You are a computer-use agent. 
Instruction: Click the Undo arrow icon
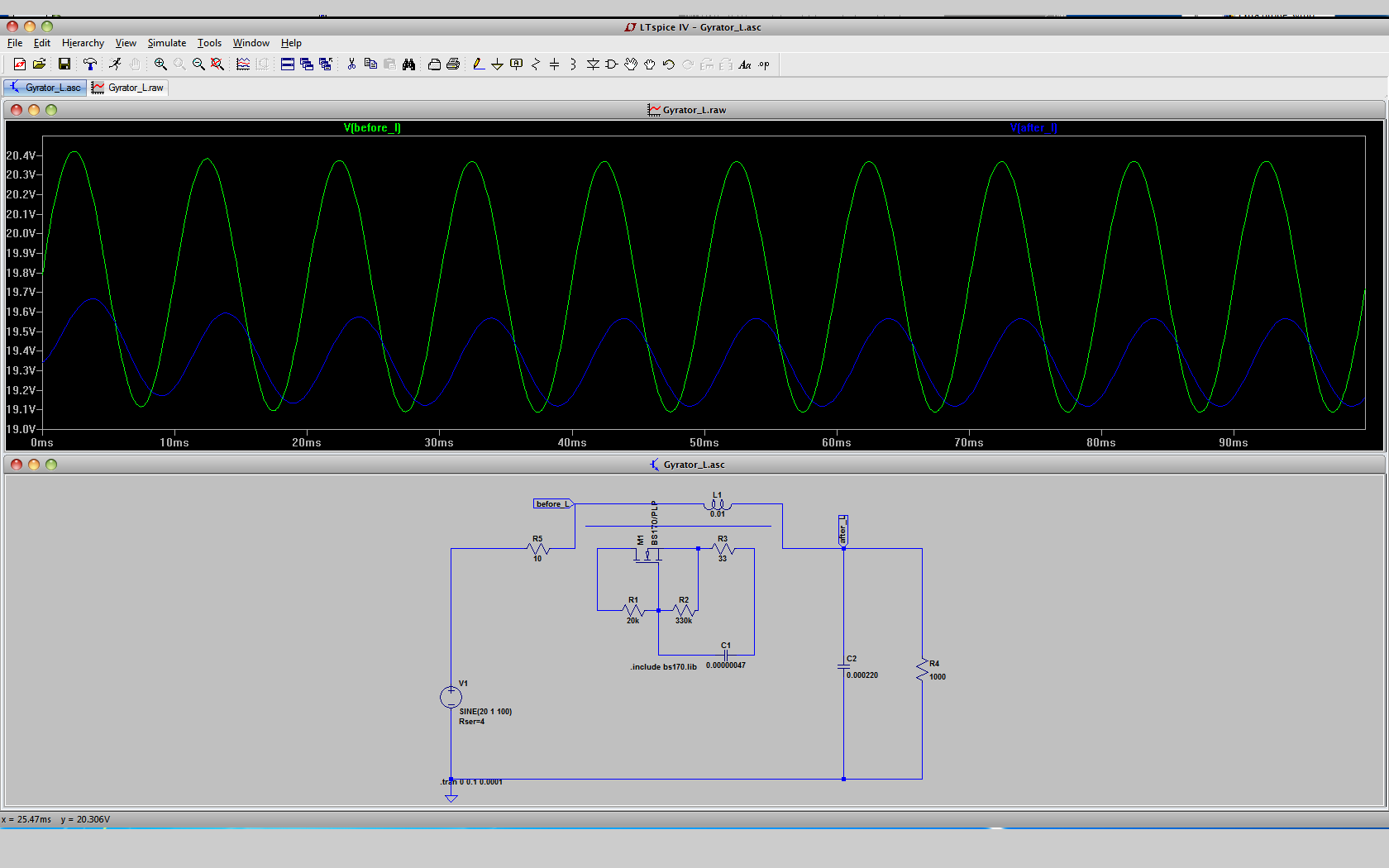pyautogui.click(x=669, y=64)
